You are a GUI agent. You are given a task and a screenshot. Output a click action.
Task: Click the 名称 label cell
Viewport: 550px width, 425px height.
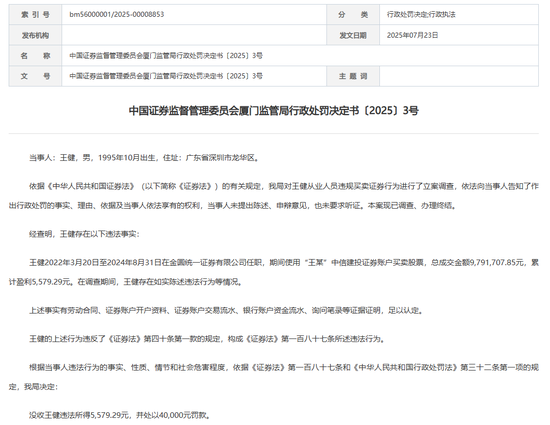coord(35,55)
